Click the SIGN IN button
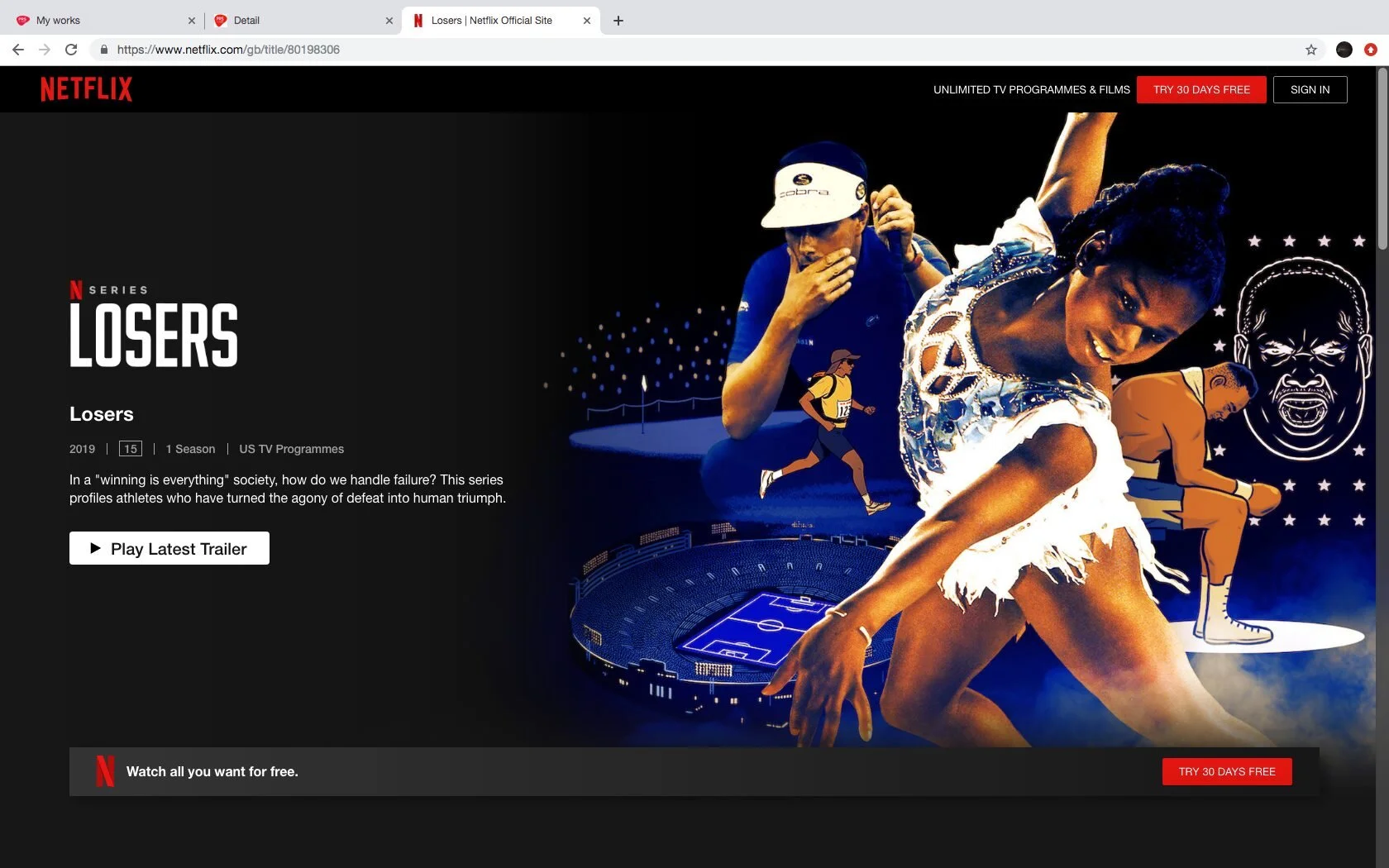This screenshot has height=868, width=1389. [x=1310, y=89]
